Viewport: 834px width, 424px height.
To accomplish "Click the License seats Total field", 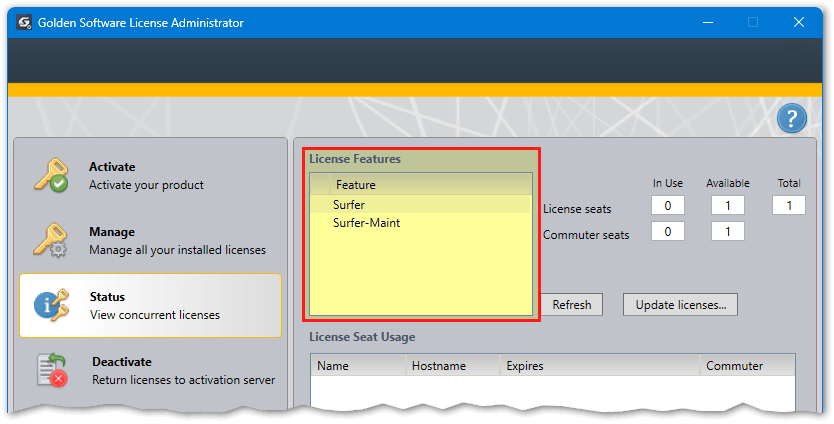I will [789, 205].
